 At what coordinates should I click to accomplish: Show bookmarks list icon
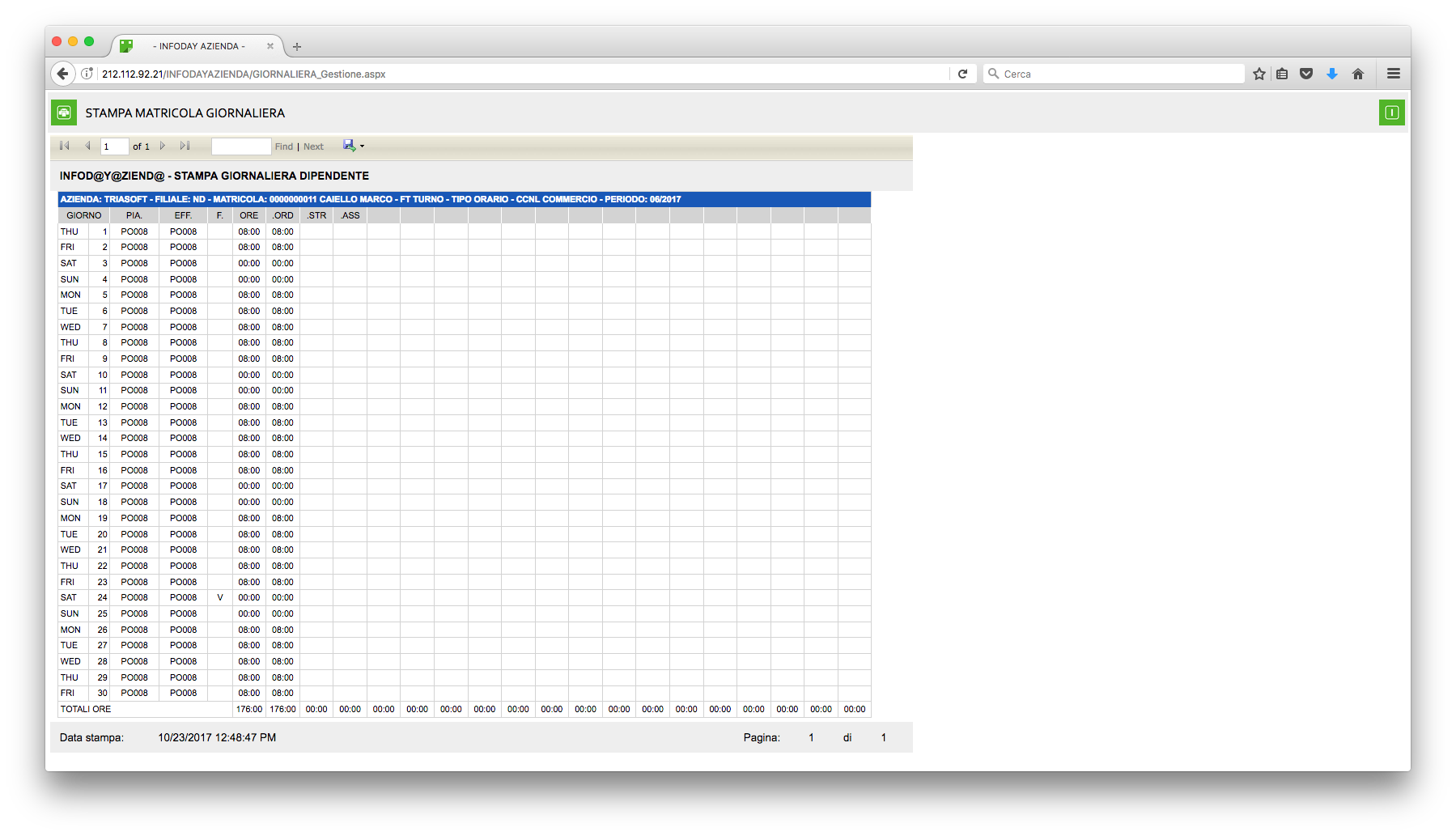[x=1282, y=74]
